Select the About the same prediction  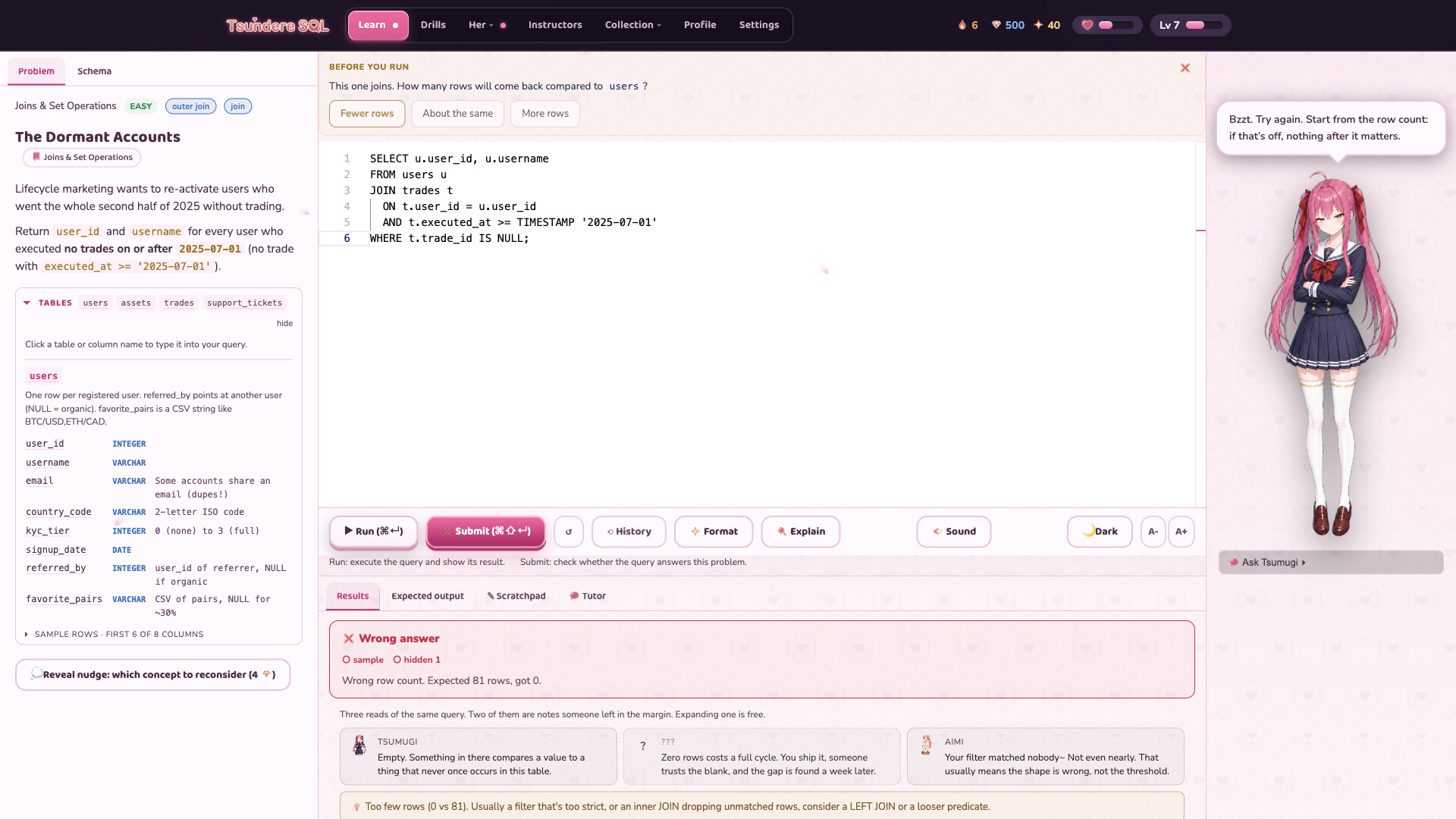[458, 114]
